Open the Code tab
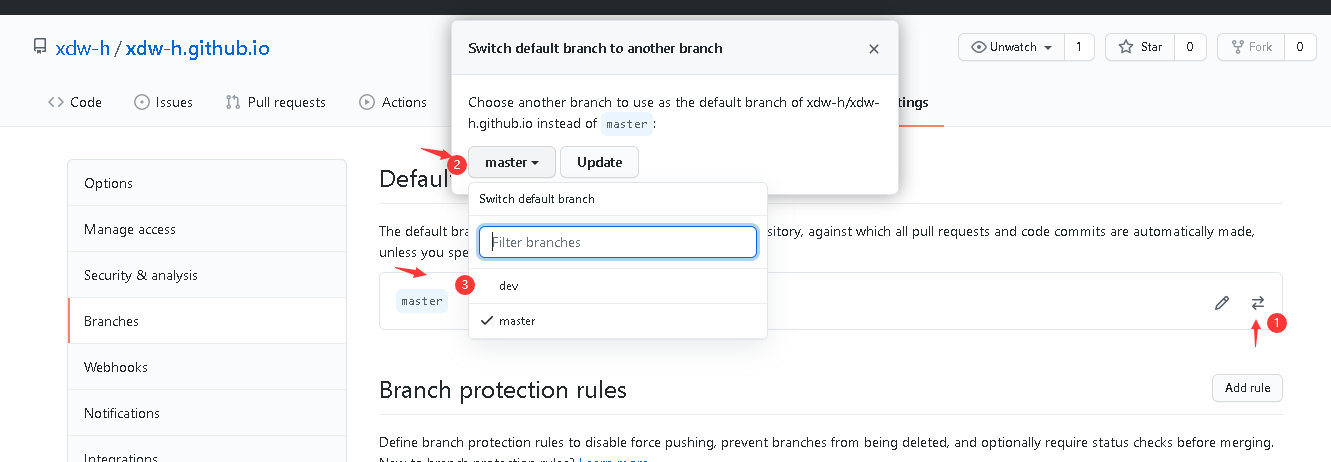The image size is (1331, 462). [x=75, y=102]
